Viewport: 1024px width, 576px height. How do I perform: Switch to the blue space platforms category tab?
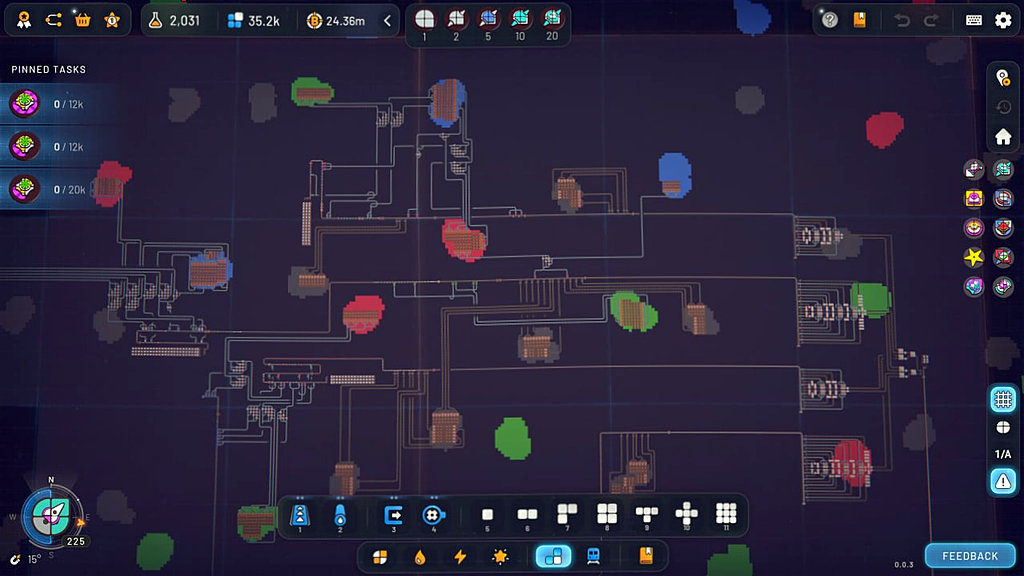tap(553, 556)
